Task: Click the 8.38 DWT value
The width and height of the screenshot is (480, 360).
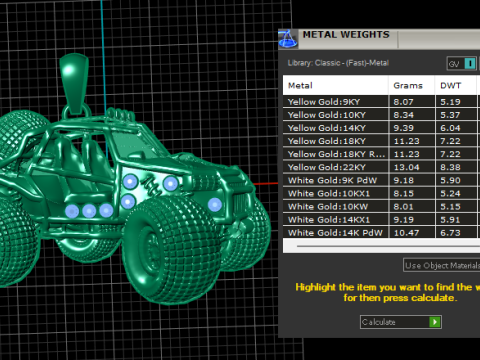Action: (450, 167)
